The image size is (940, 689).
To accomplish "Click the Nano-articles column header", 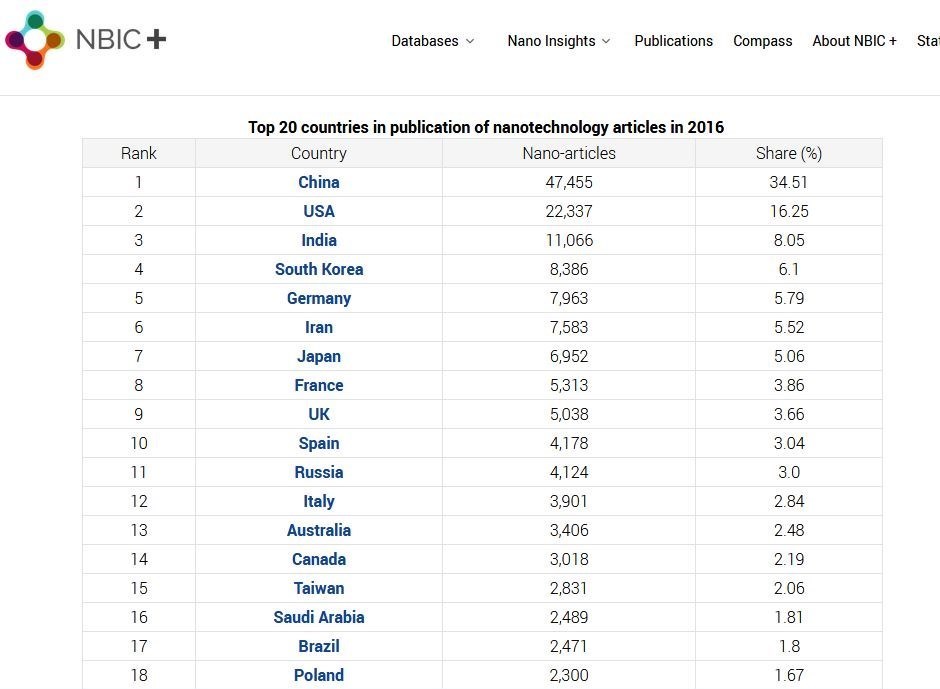I will [569, 153].
